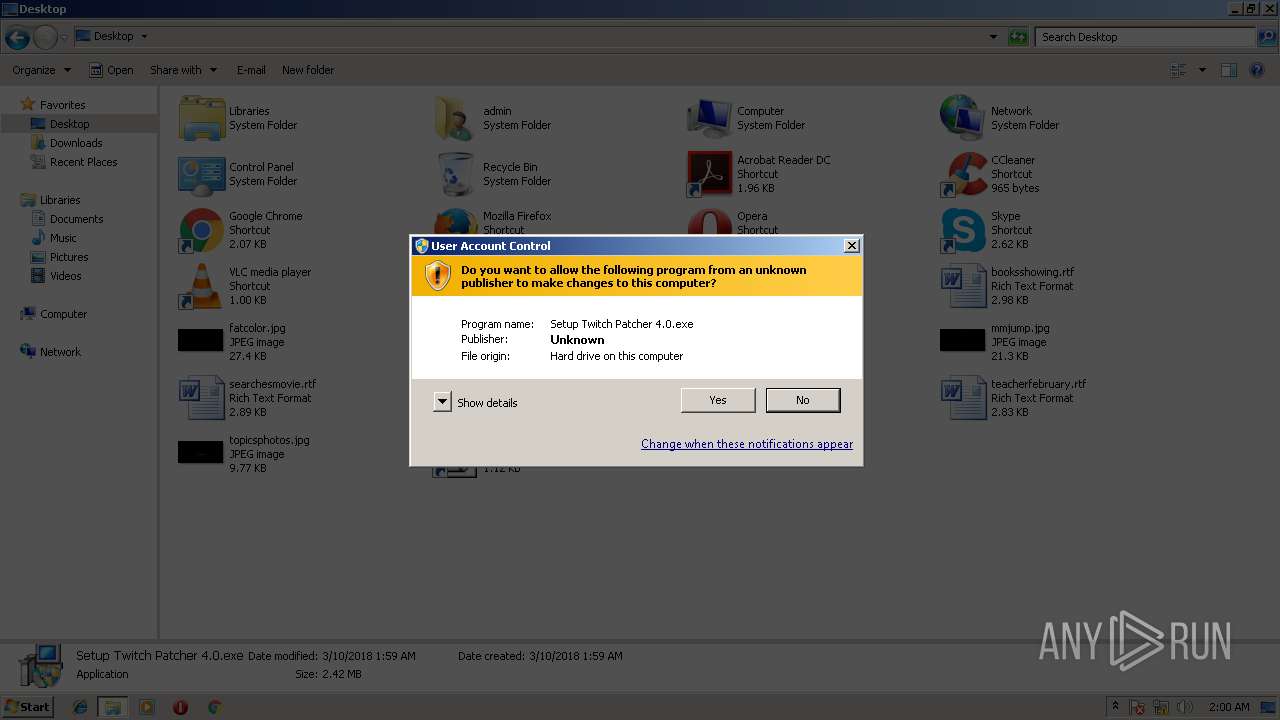This screenshot has height=720, width=1280.
Task: Open the Libraries system folder icon
Action: 202,118
